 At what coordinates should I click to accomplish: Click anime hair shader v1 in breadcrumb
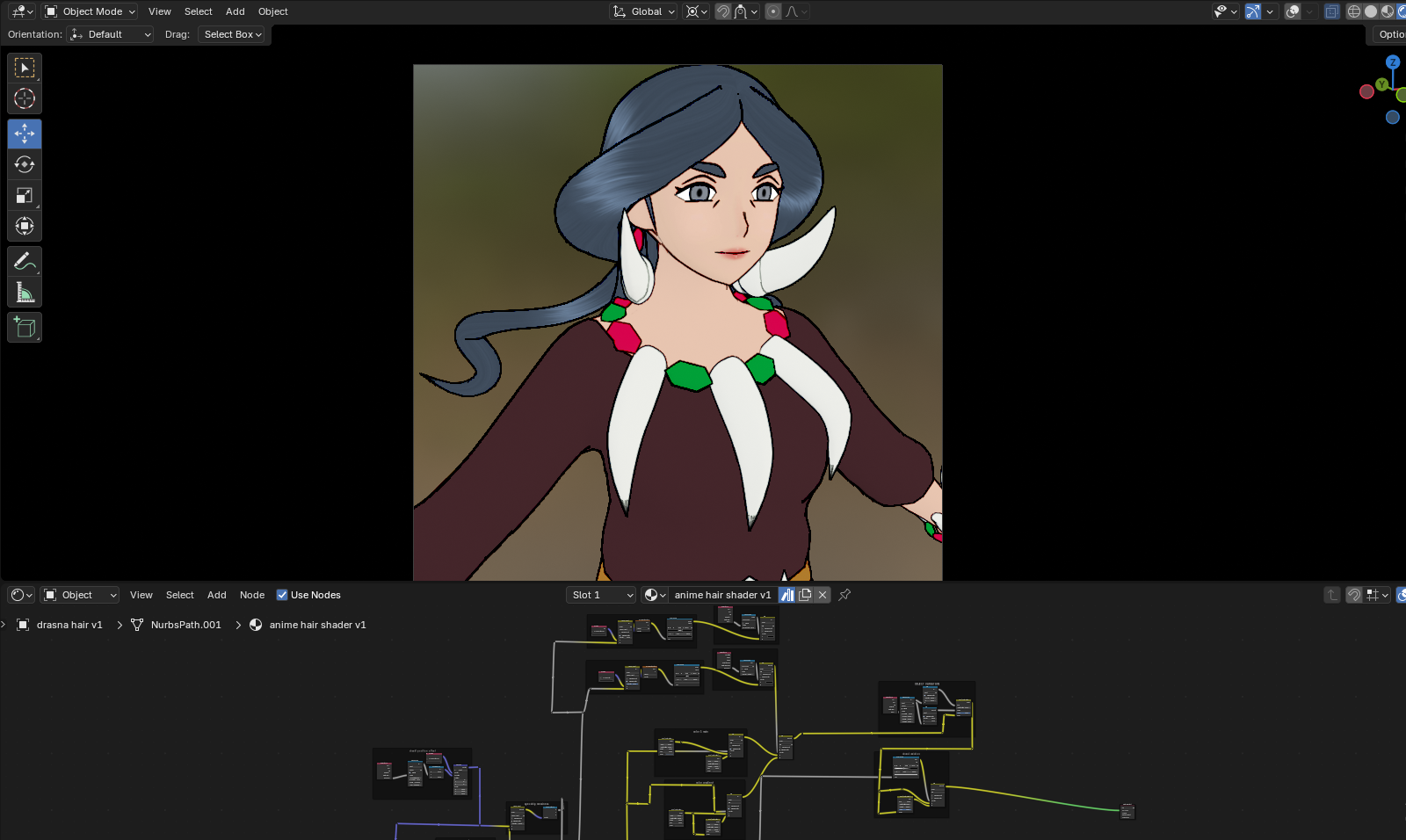[x=318, y=625]
